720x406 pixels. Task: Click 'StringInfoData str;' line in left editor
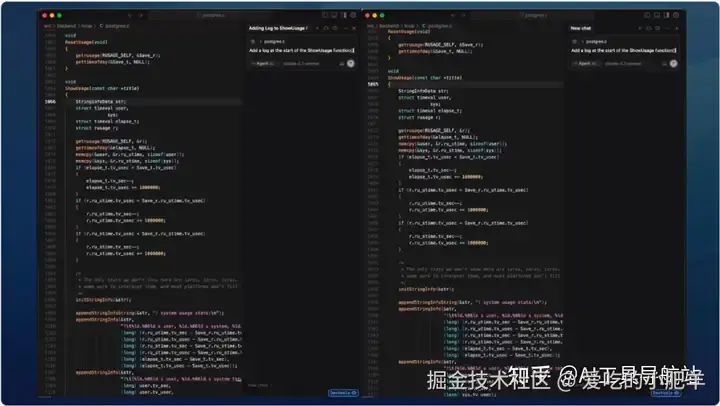pos(101,102)
